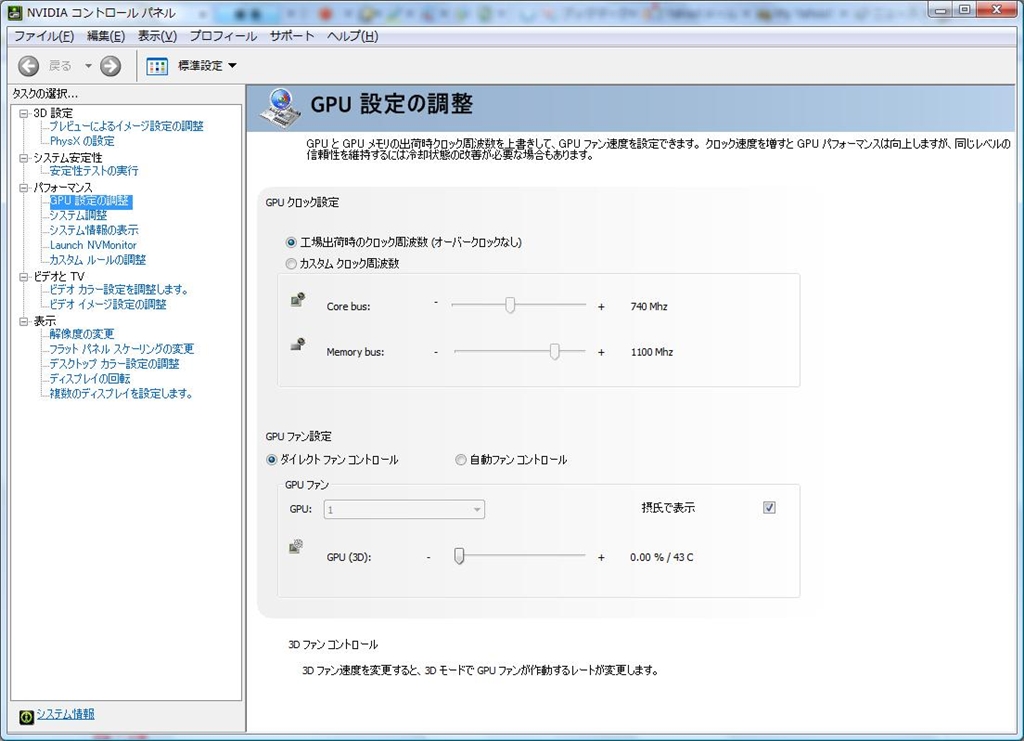The height and width of the screenshot is (741, 1024).
Task: Toggle the 摂氏で表示 checkbox
Action: pos(769,507)
